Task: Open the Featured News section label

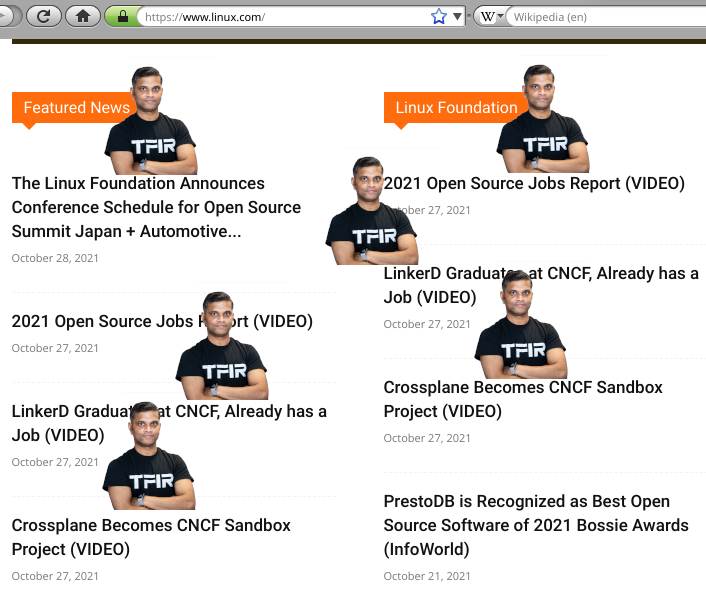Action: [x=76, y=108]
